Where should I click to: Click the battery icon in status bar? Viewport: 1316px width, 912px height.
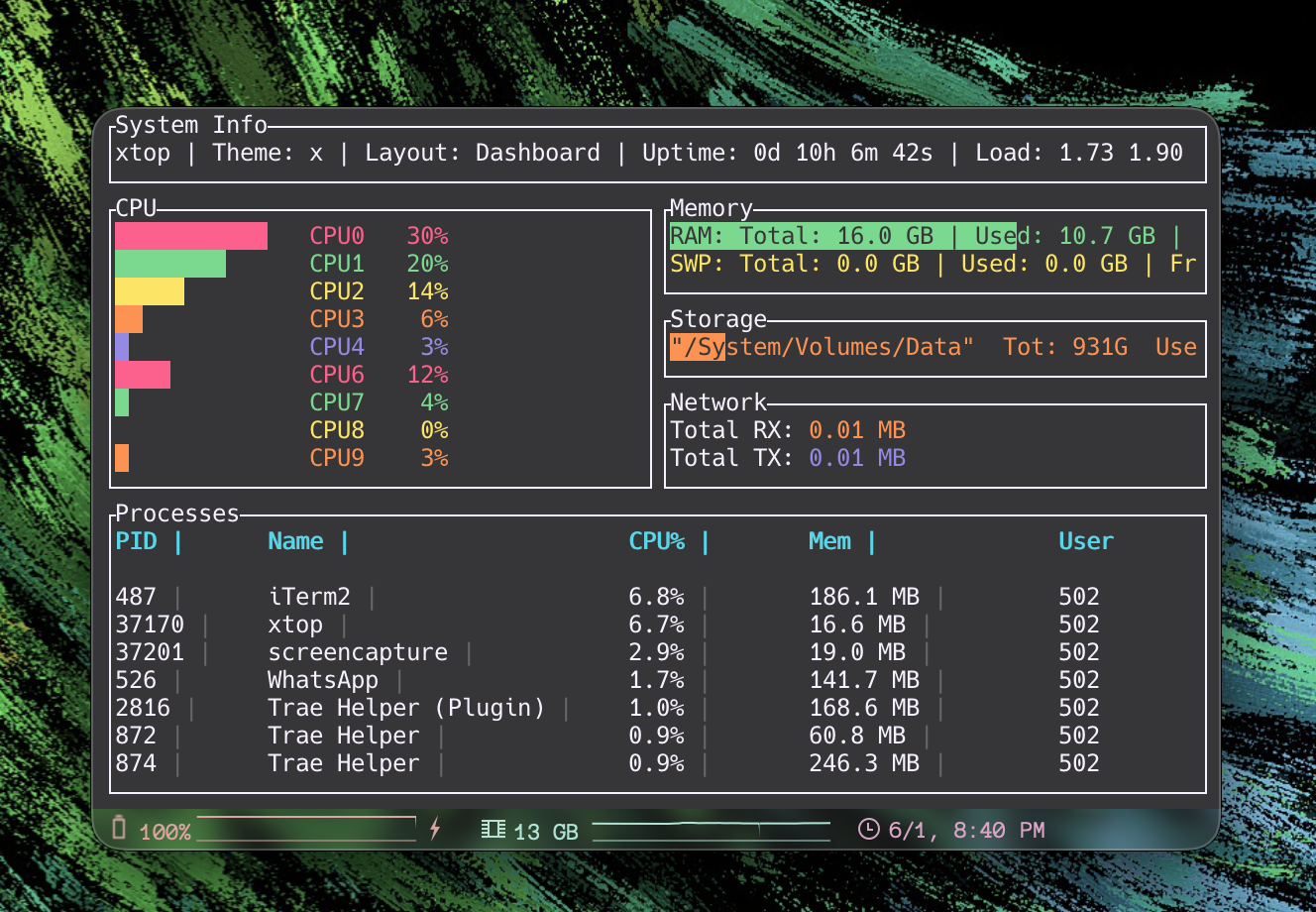pos(119,828)
